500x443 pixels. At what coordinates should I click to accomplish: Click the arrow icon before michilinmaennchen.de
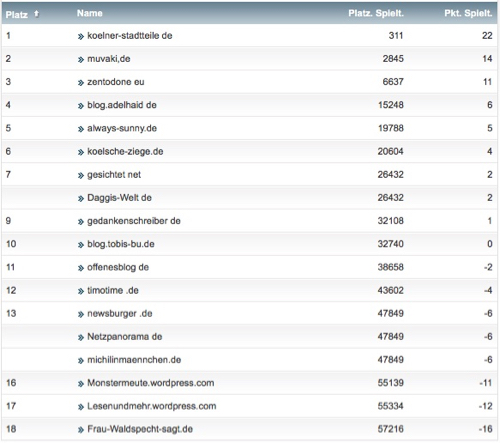[81, 361]
